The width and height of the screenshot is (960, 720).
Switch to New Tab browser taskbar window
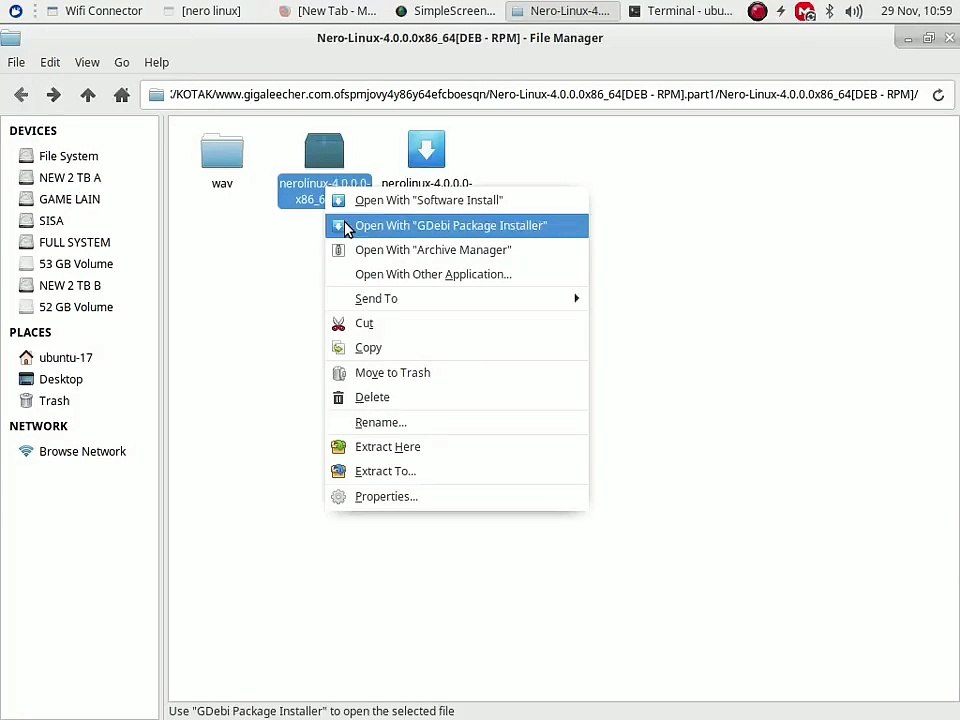click(328, 11)
